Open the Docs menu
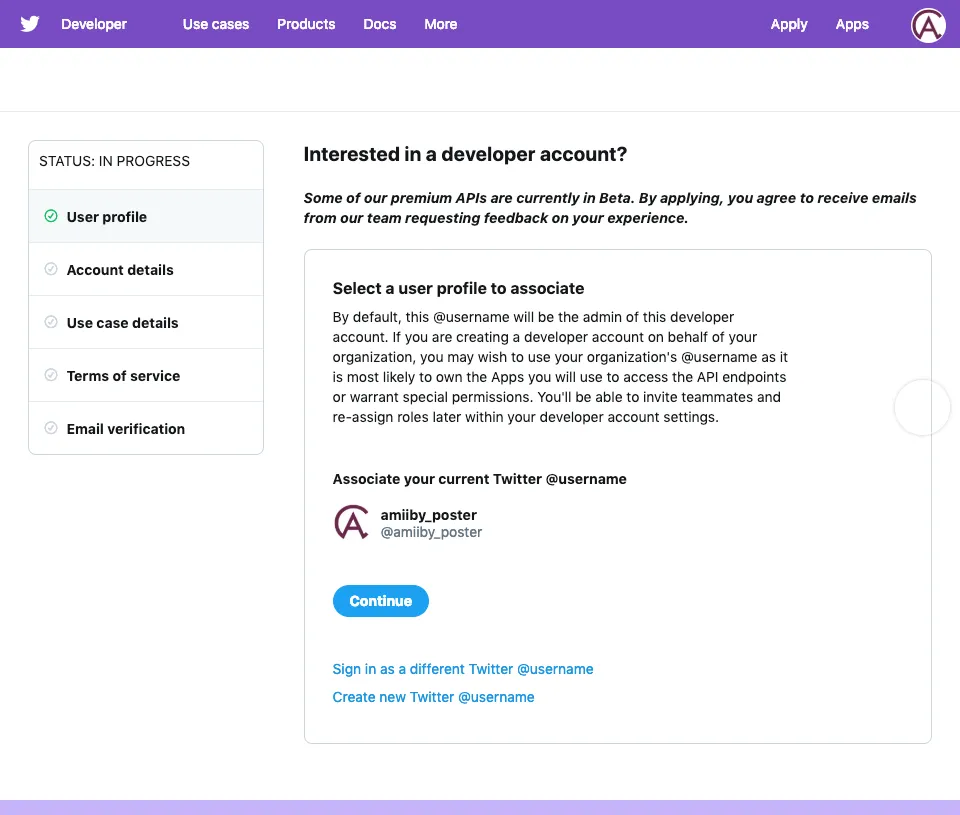 (380, 24)
